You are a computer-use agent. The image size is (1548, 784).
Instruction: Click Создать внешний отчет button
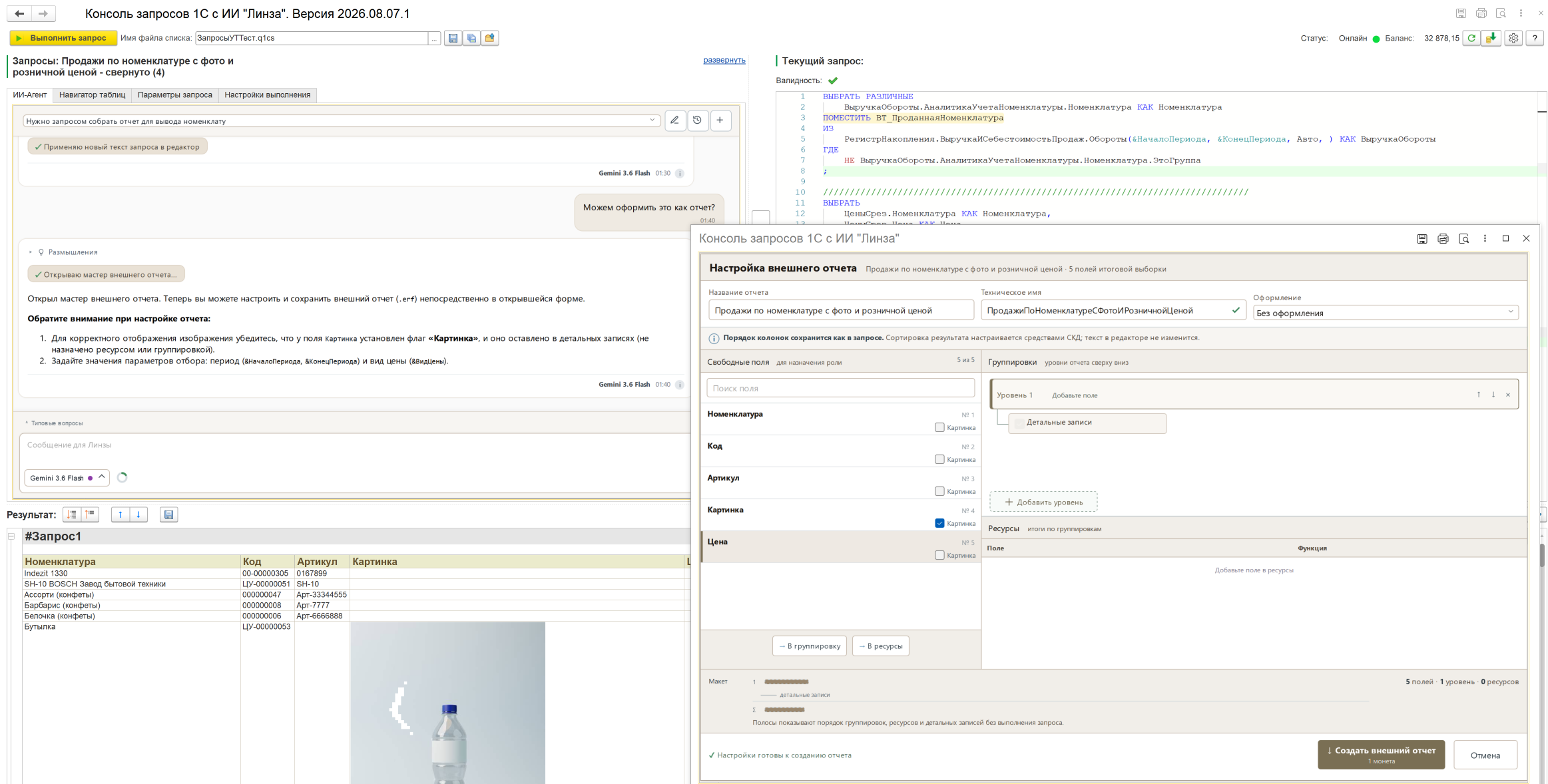pyautogui.click(x=1381, y=754)
